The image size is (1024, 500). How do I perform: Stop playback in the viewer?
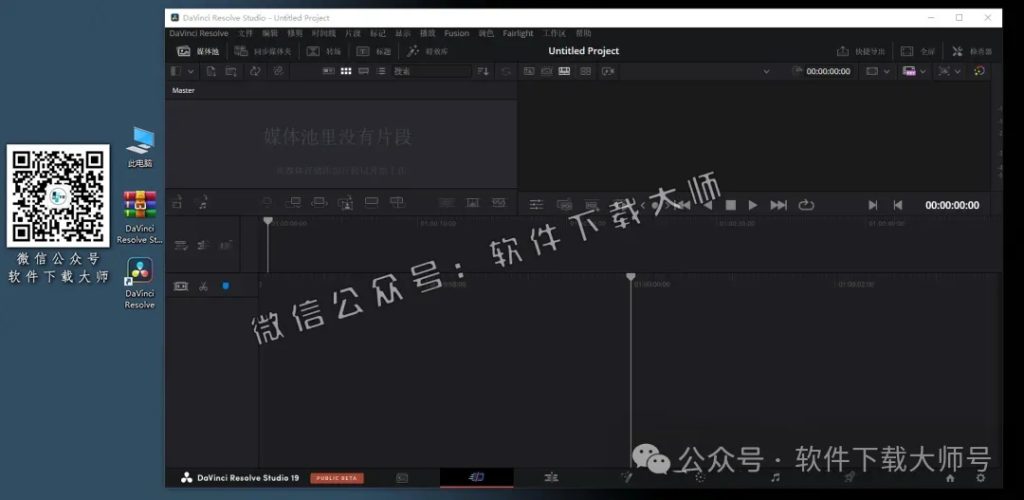pos(731,205)
